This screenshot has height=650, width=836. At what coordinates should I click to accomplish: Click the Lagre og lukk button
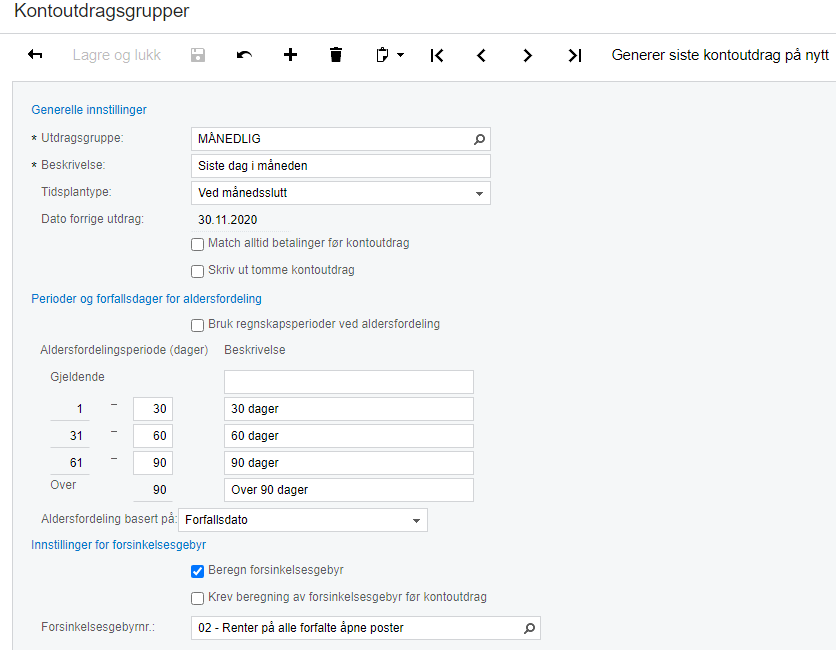click(x=116, y=55)
